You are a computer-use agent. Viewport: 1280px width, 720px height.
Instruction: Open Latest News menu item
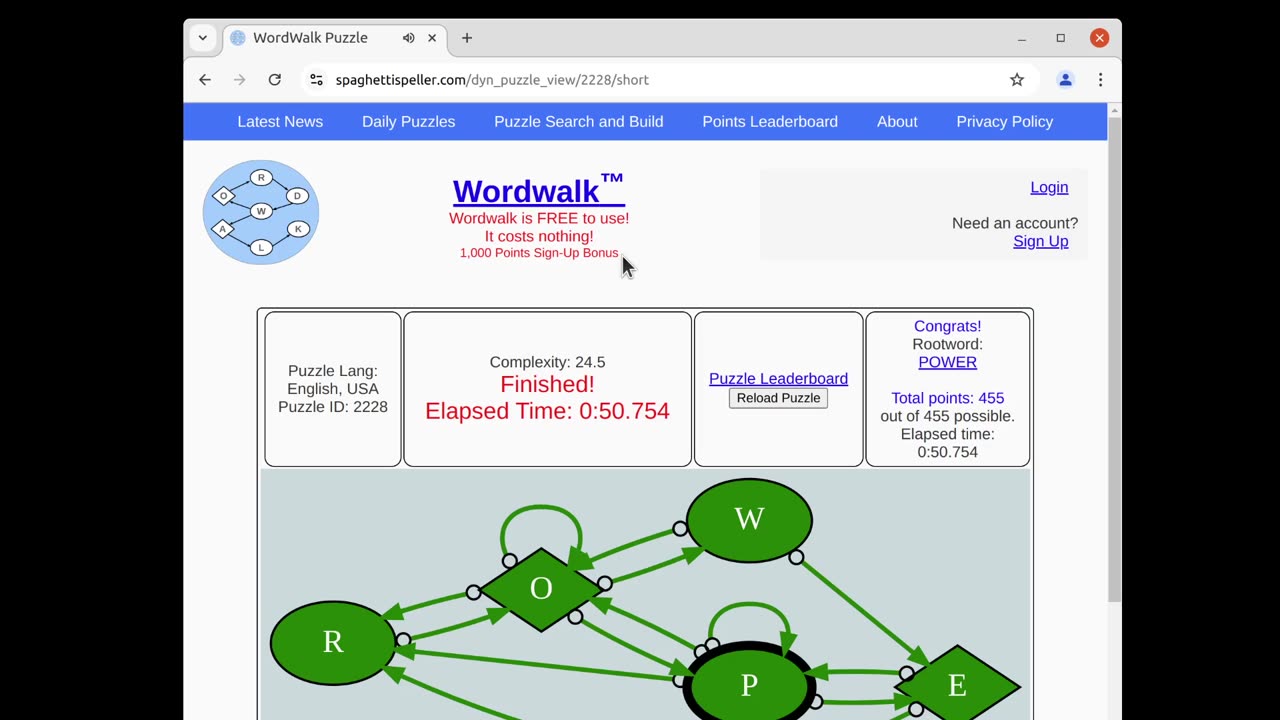[280, 122]
